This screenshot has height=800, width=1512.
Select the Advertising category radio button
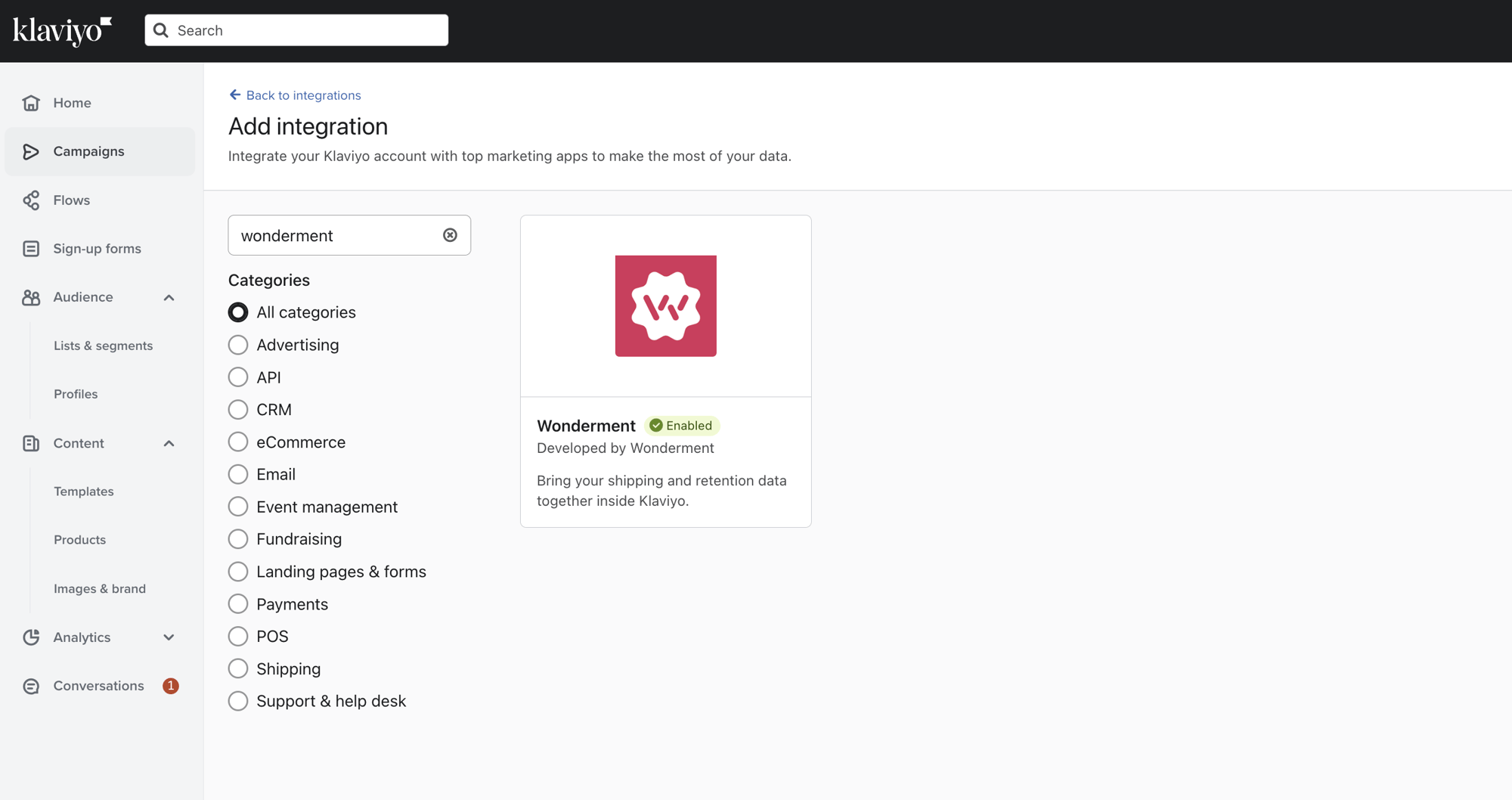[238, 345]
